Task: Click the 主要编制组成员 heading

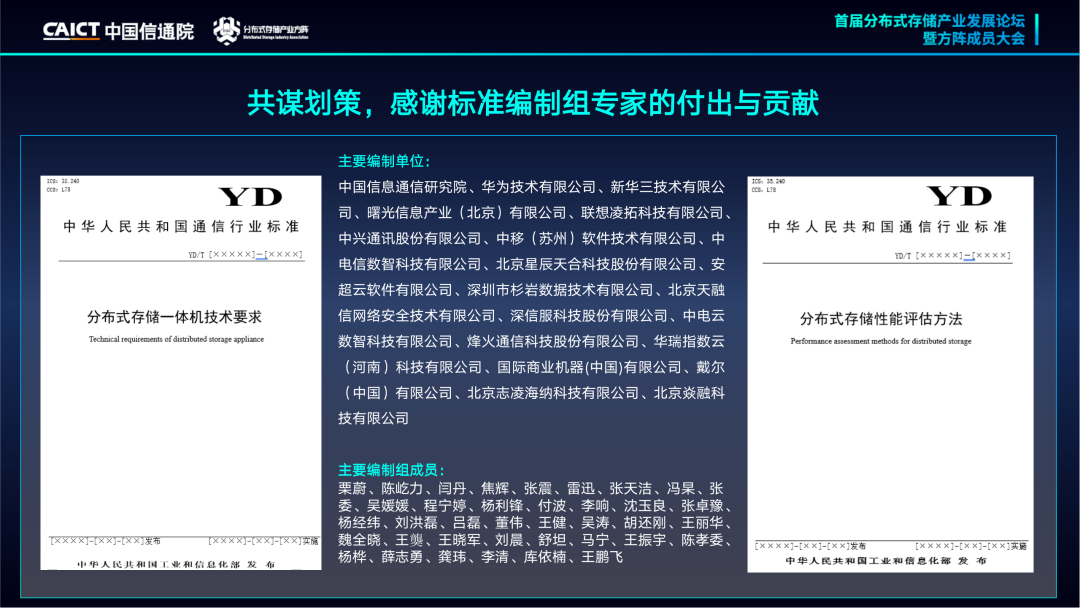Action: tap(391, 470)
